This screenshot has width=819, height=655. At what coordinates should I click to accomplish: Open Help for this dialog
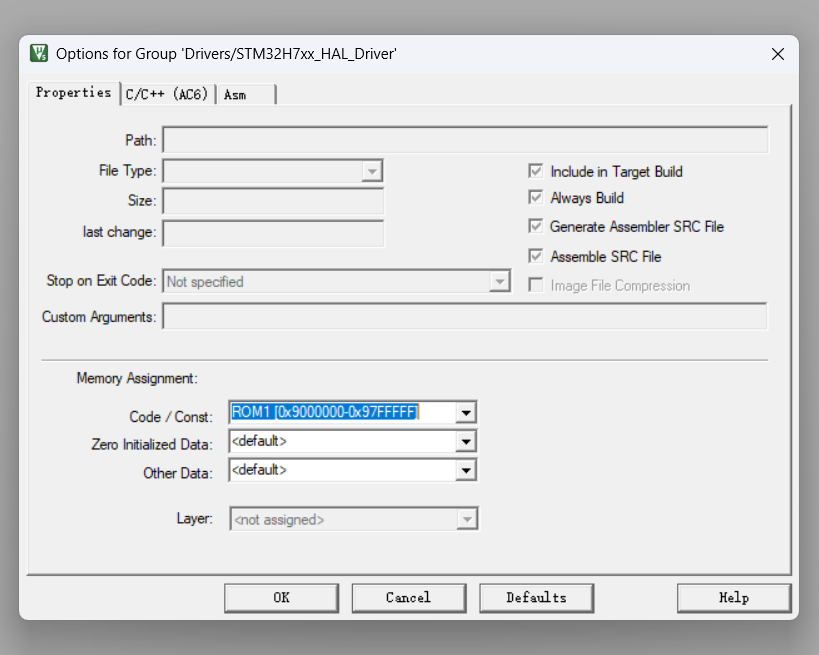point(734,598)
